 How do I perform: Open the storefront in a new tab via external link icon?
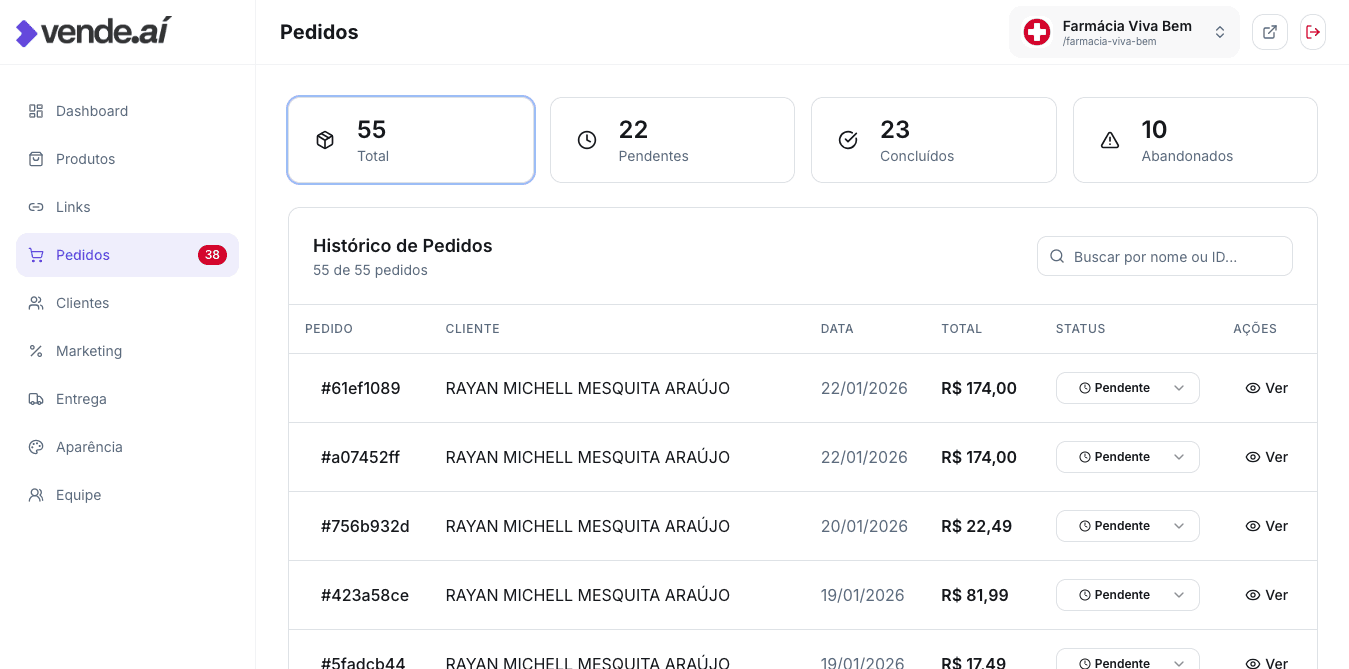pos(1269,32)
